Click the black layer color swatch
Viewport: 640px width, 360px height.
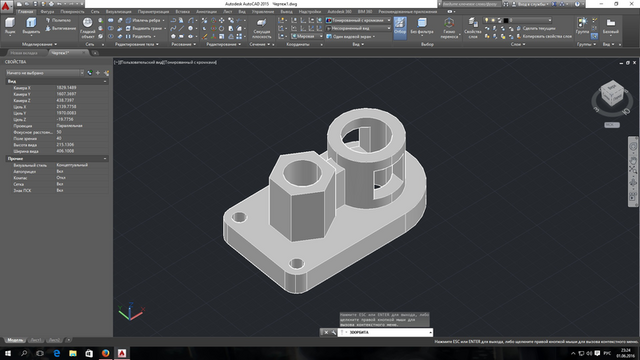[506, 20]
